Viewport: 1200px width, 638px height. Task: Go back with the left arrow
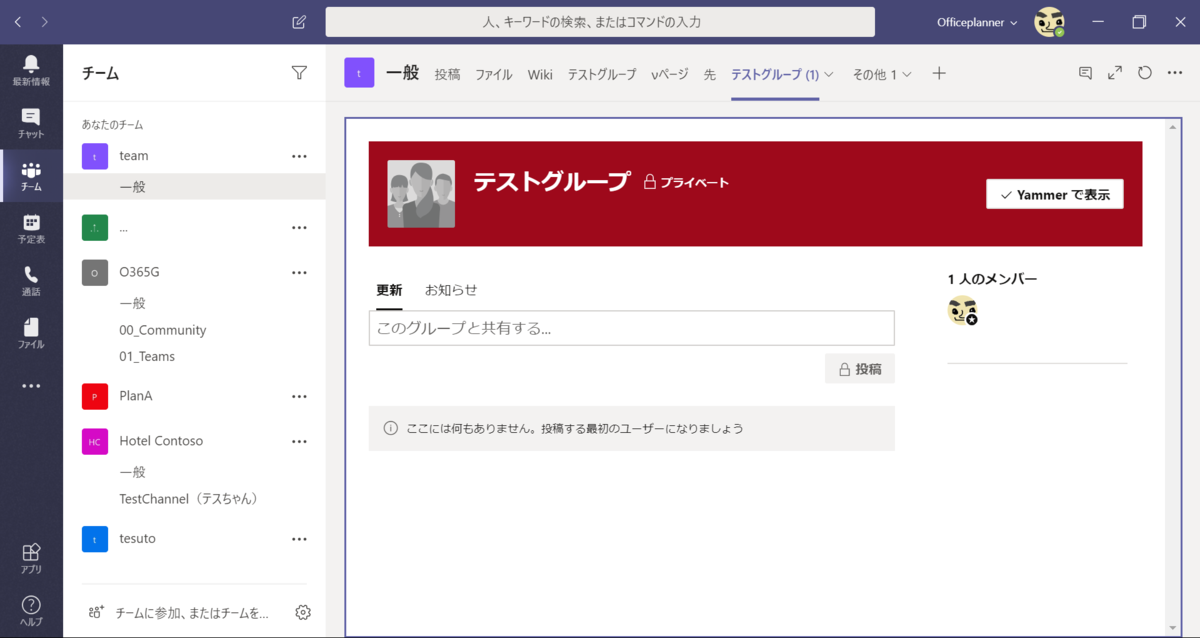18,22
